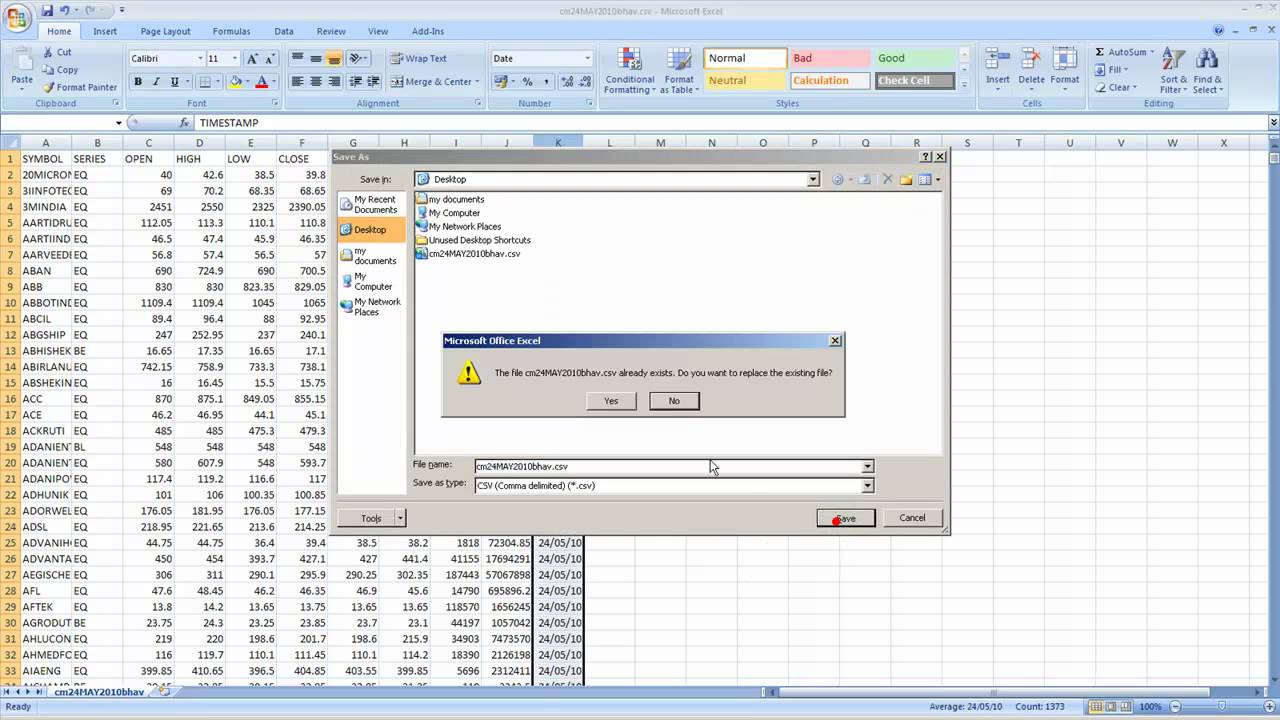Viewport: 1280px width, 720px height.
Task: Toggle Wrap Text
Action: click(x=419, y=59)
